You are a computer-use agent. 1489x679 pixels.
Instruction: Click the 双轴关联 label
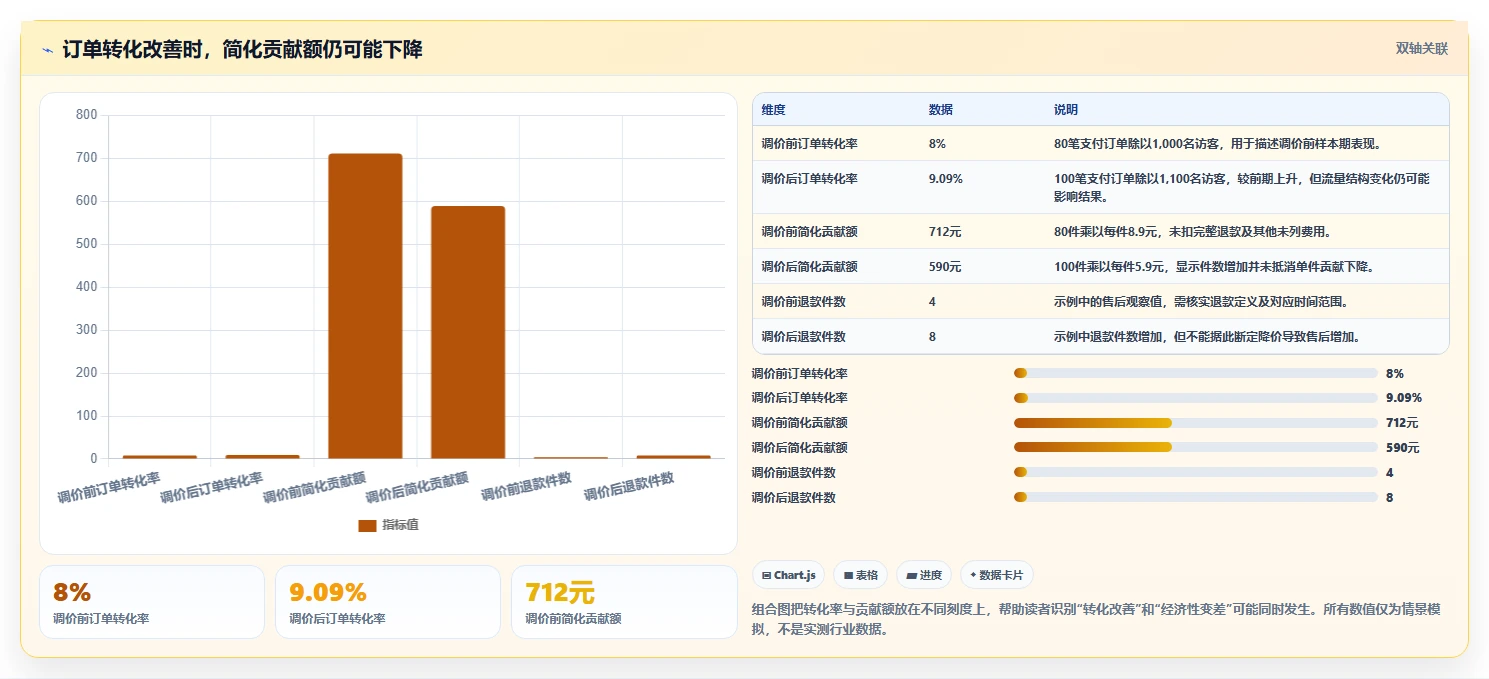(1421, 48)
